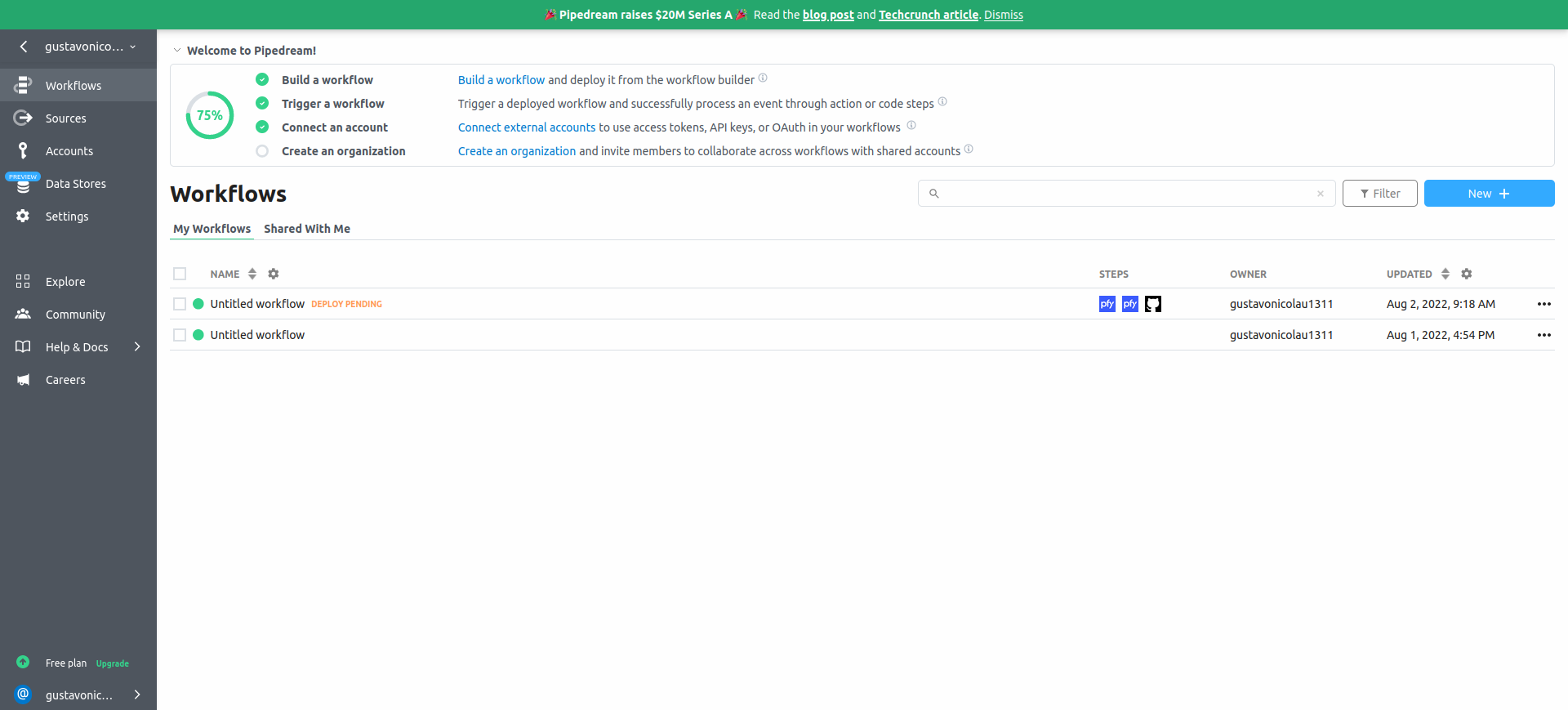Click the search magnifier icon
The width and height of the screenshot is (1568, 710).
point(934,194)
